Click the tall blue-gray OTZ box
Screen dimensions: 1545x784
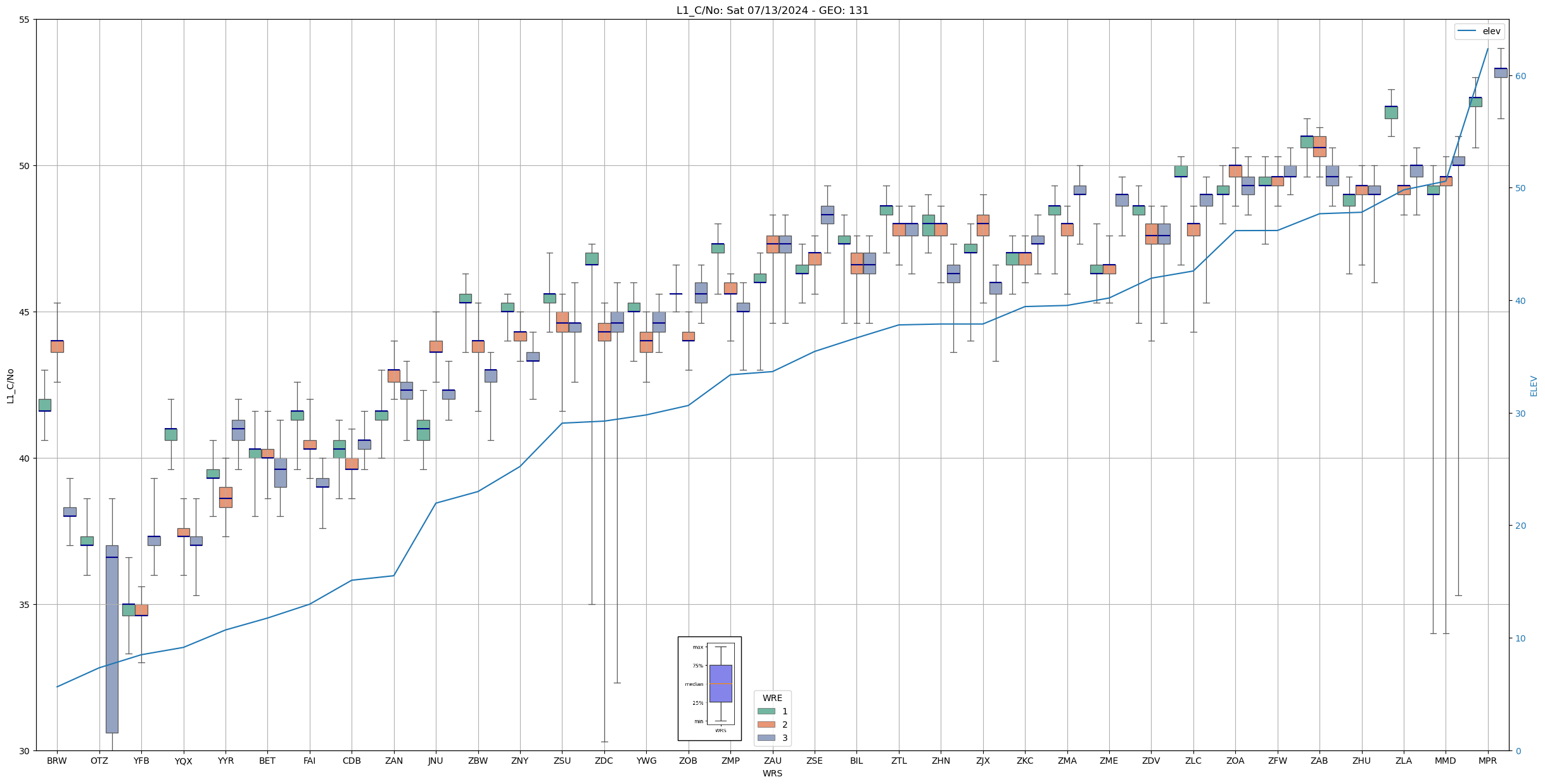coord(112,639)
